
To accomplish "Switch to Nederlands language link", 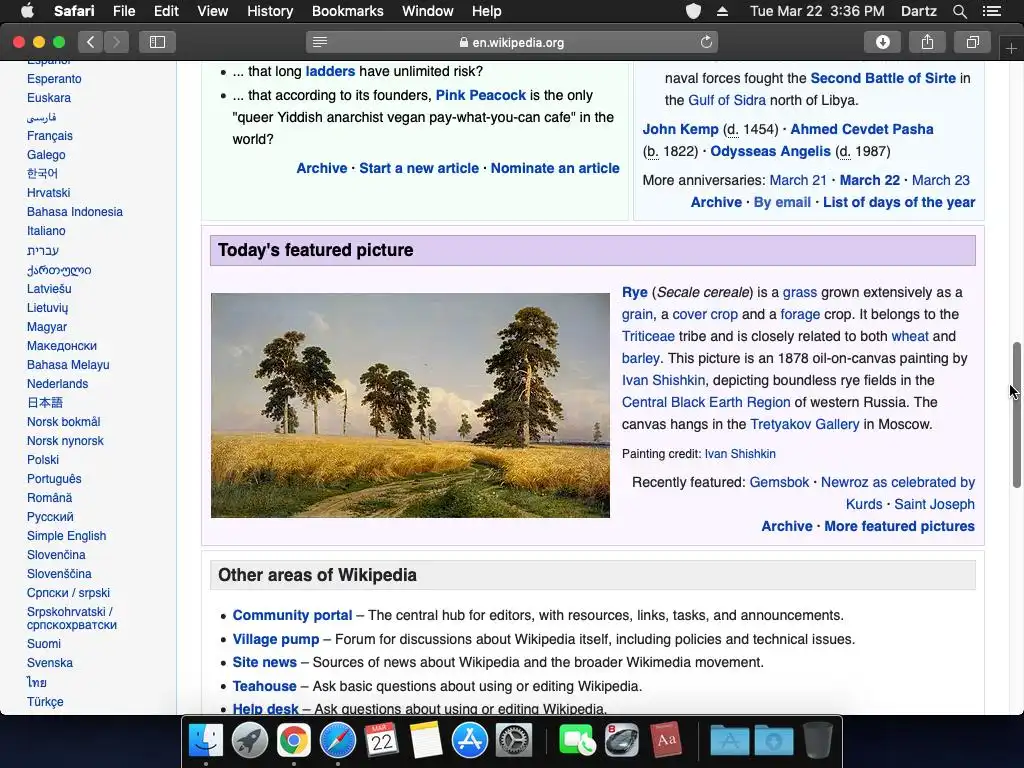I will (57, 383).
